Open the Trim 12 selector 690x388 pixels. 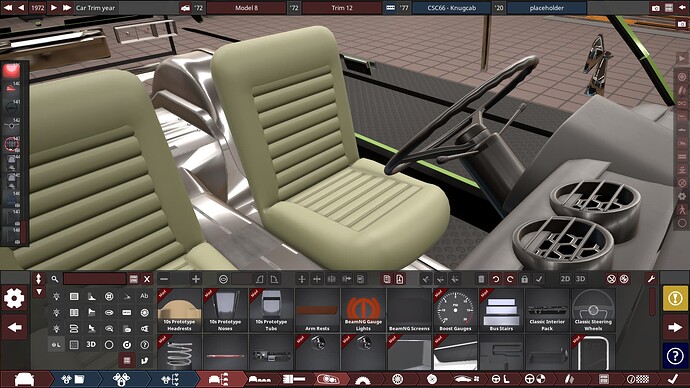coord(342,8)
